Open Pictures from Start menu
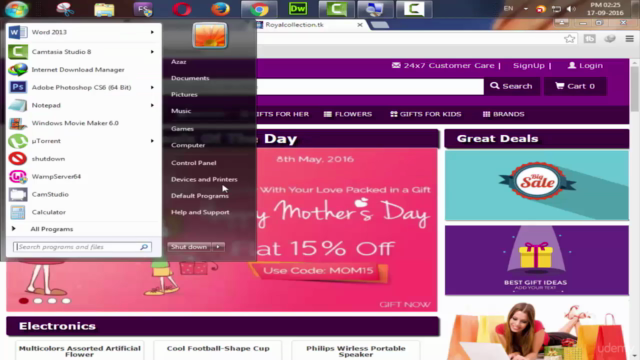640x360 pixels. [184, 94]
